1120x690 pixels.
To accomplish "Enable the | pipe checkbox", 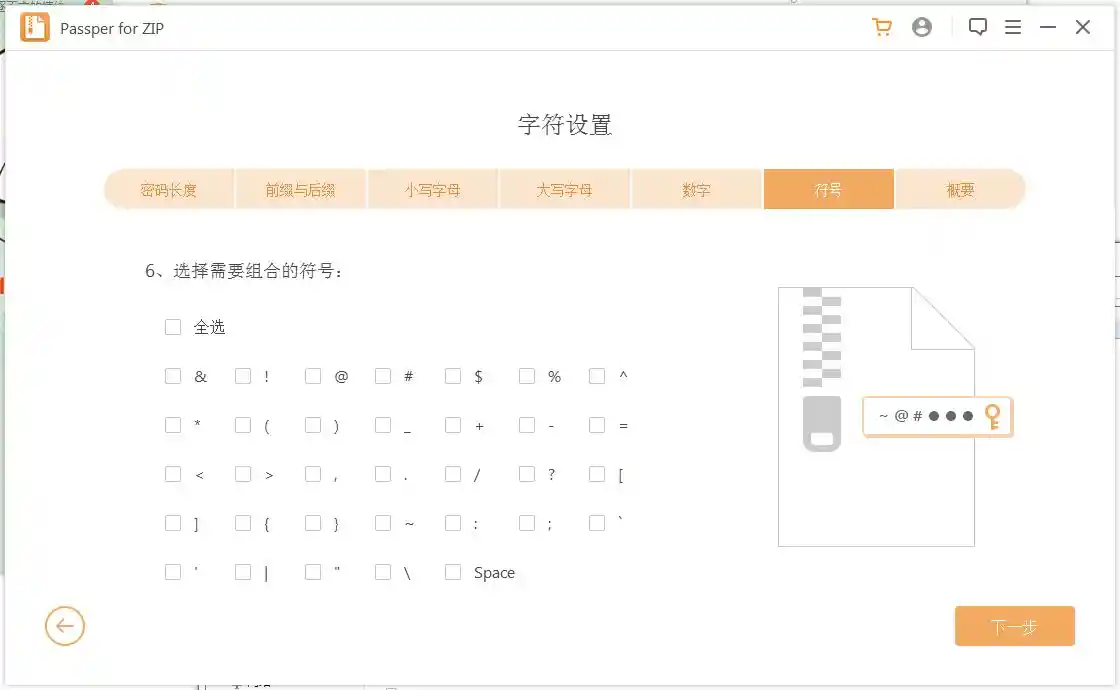I will (243, 572).
